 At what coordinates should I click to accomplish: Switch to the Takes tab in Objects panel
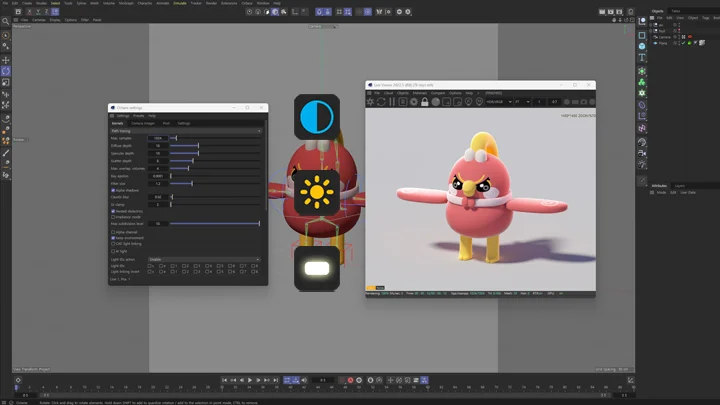click(676, 11)
